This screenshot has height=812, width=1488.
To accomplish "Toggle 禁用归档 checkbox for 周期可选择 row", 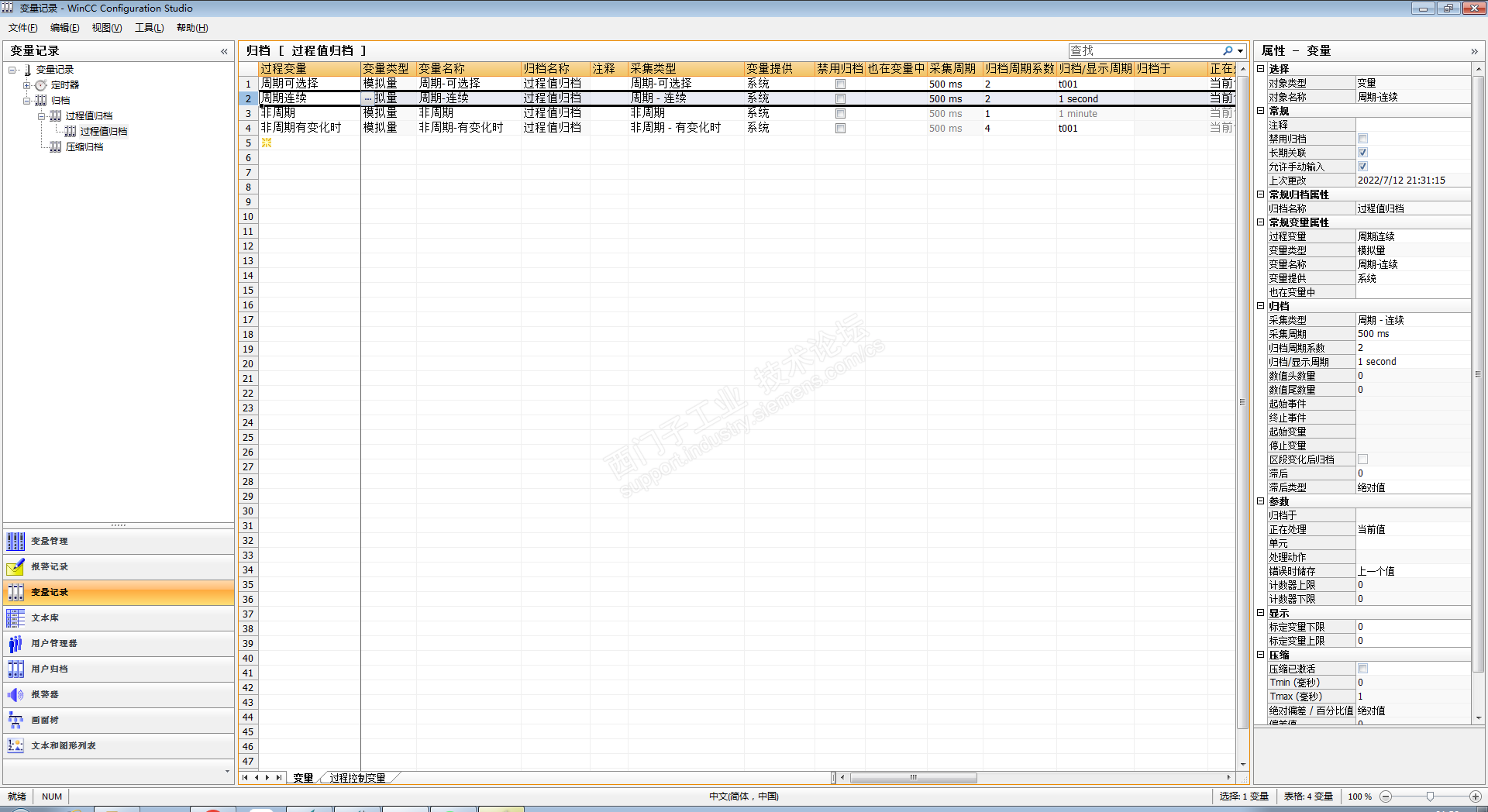I will coord(840,84).
